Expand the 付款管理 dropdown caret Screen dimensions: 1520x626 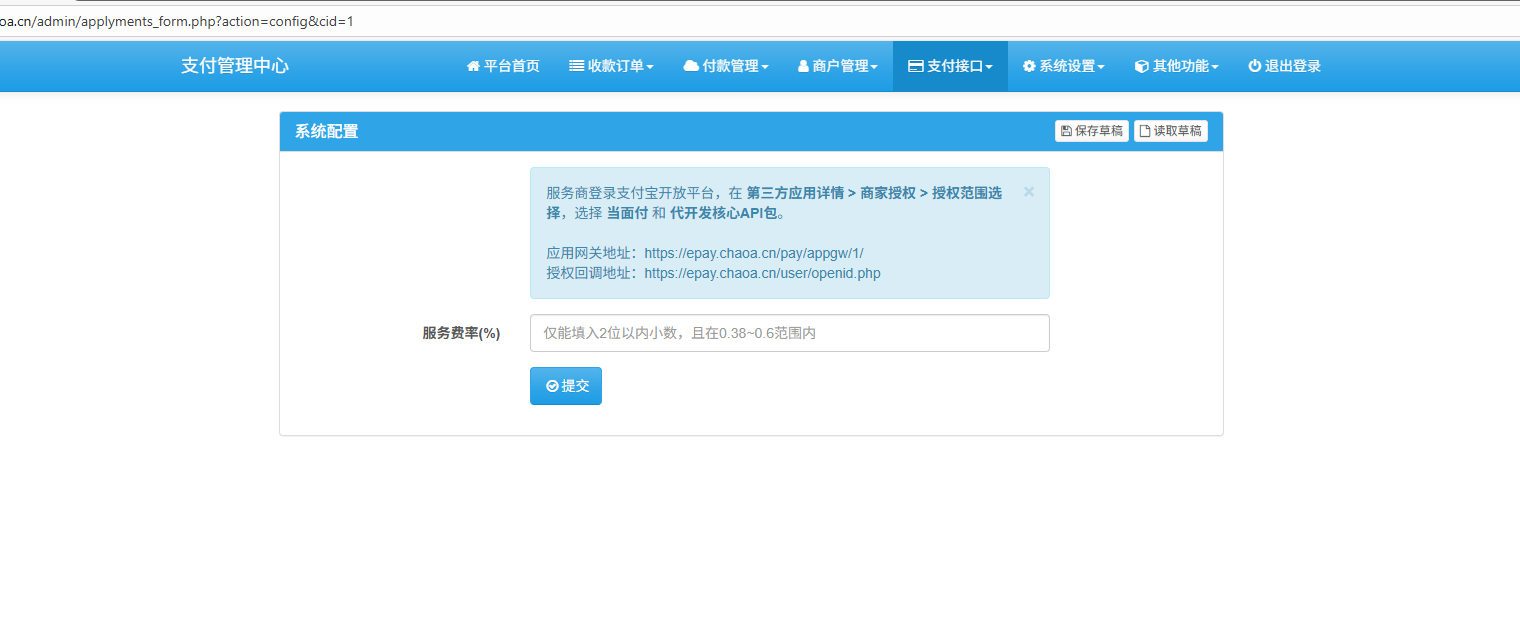click(765, 67)
